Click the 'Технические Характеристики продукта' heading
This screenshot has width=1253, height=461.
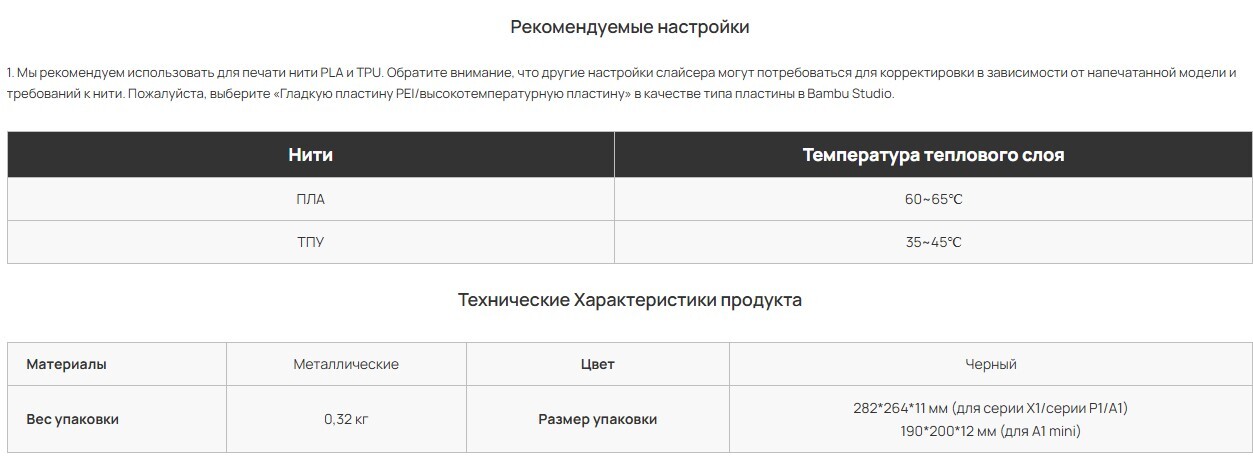point(629,299)
